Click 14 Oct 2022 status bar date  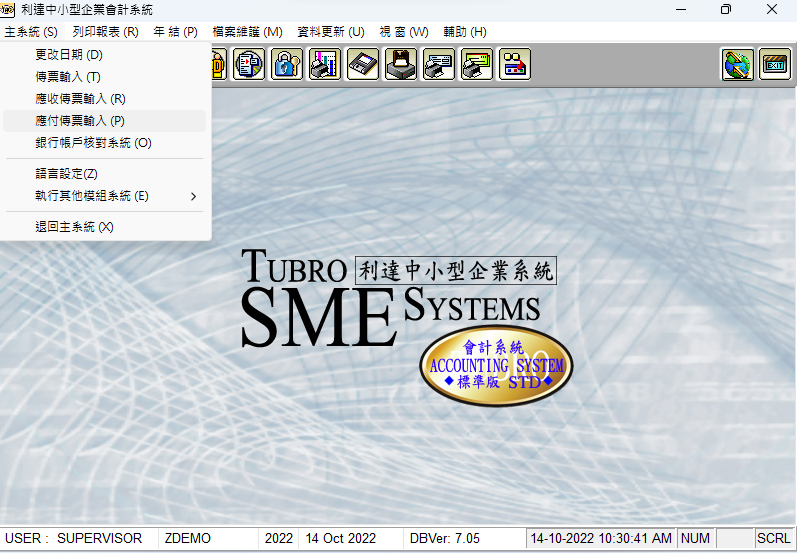pyautogui.click(x=351, y=538)
